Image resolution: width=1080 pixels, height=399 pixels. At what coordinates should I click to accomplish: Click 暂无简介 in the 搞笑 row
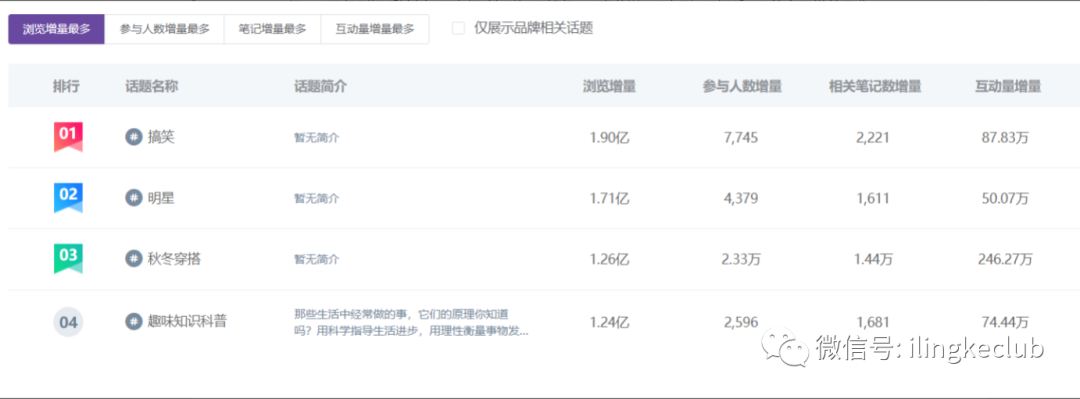[317, 138]
